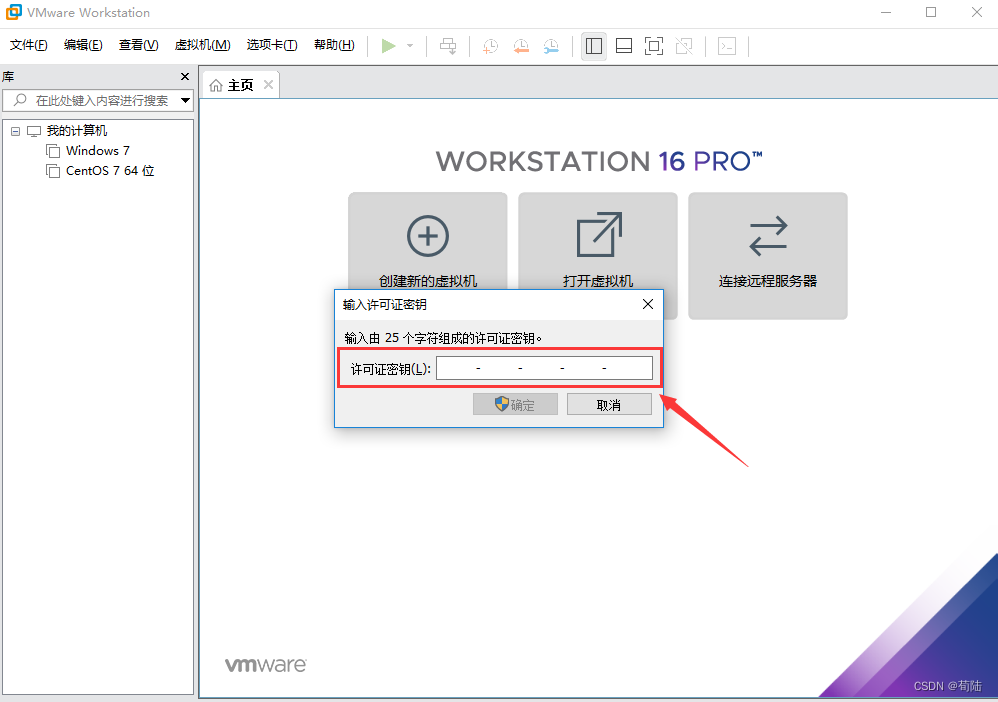The image size is (998, 702).
Task: Click the computer icon beside 我的计算机
Action: tap(34, 131)
